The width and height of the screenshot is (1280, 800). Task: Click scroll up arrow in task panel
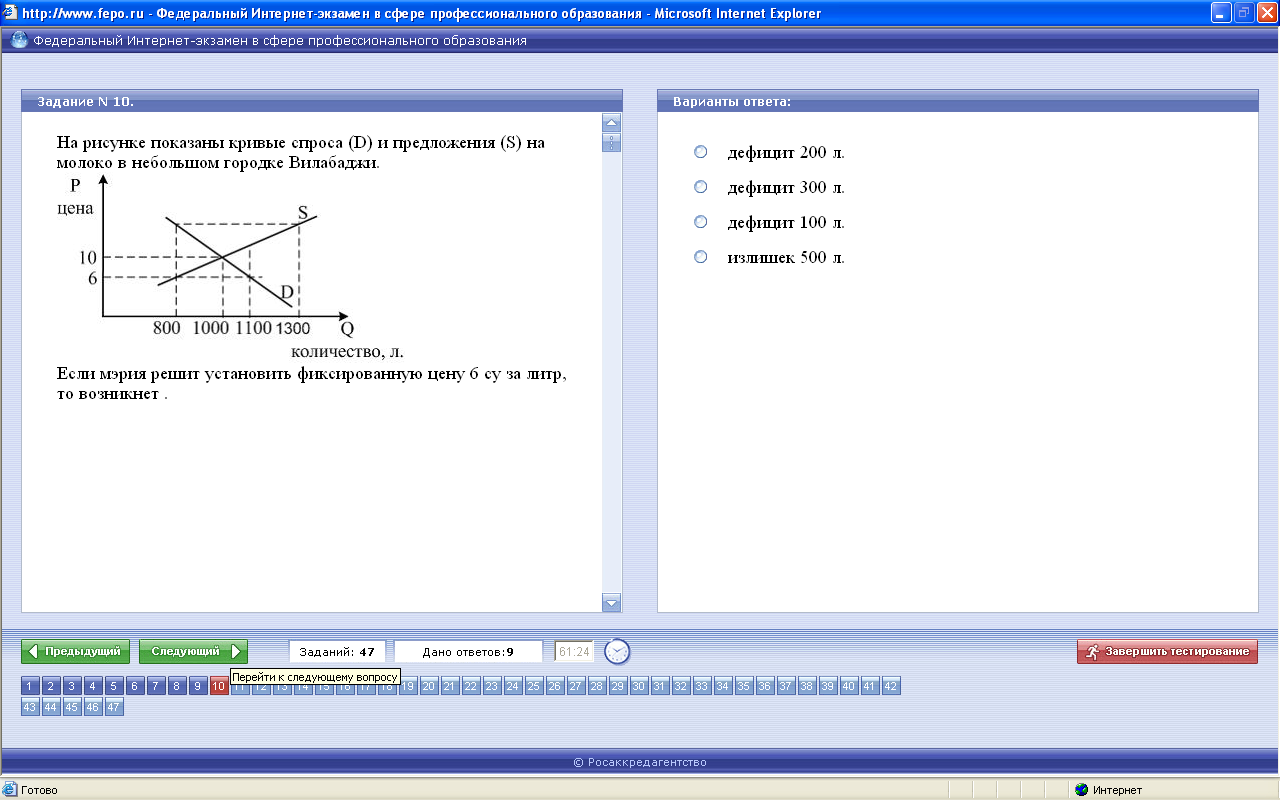pos(611,122)
